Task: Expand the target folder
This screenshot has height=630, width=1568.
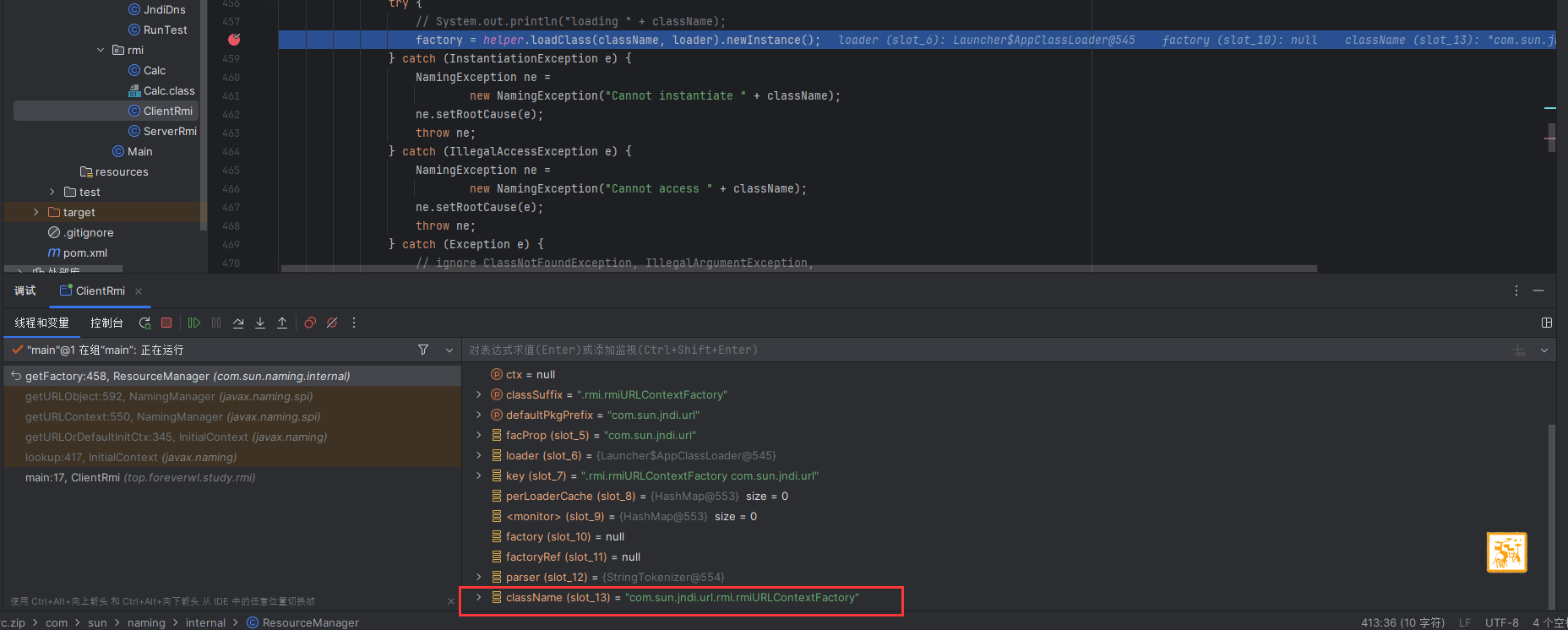Action: [x=35, y=212]
